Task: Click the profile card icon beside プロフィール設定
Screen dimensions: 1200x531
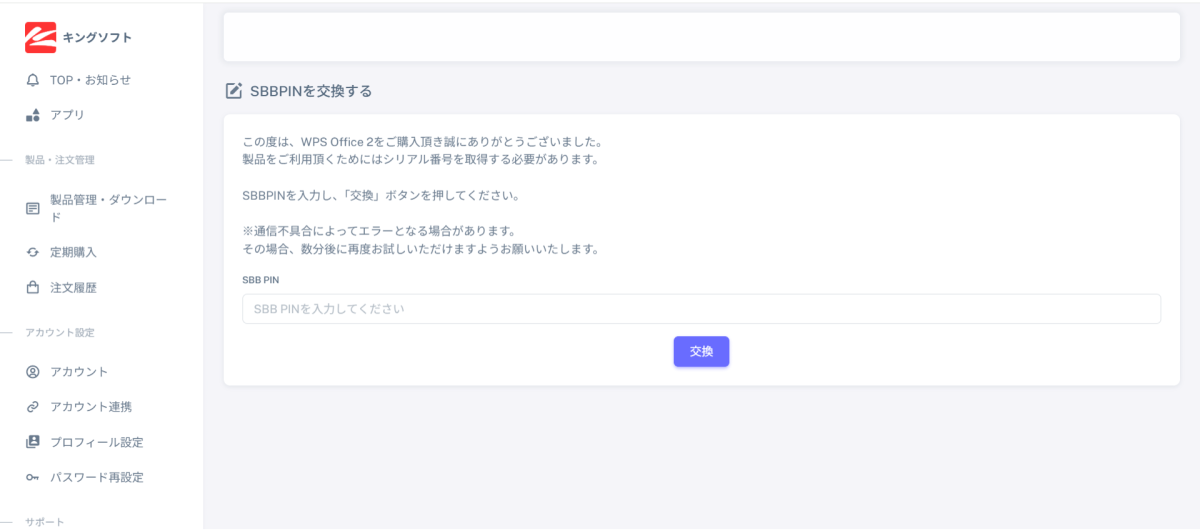Action: pyautogui.click(x=33, y=442)
